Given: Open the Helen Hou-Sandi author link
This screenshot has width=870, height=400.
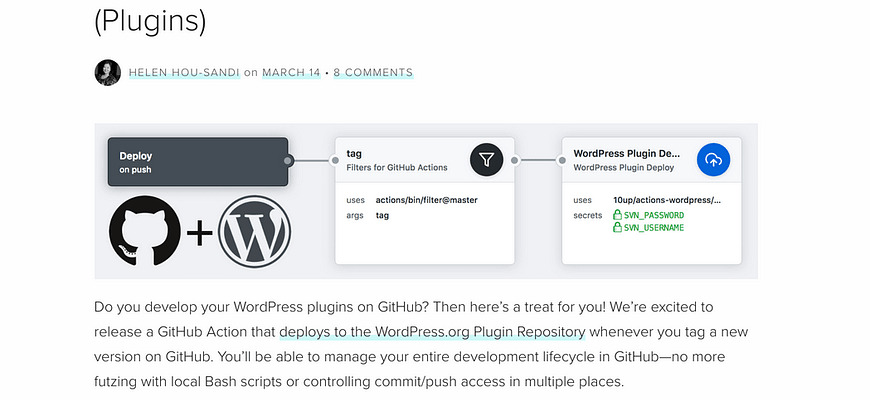Looking at the screenshot, I should 184,72.
